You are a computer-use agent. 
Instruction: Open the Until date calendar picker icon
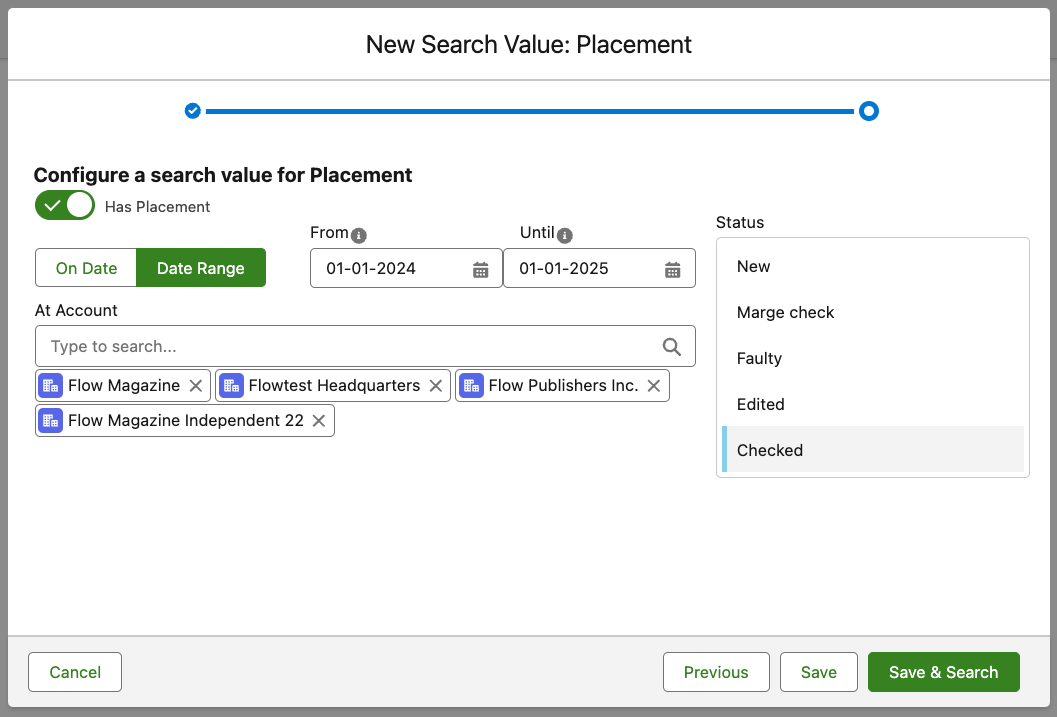click(x=673, y=269)
